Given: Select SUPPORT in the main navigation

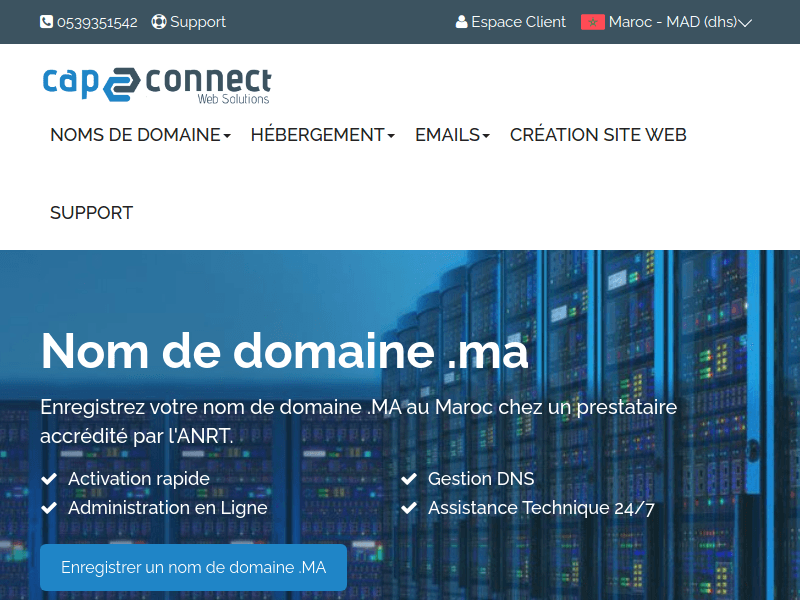Looking at the screenshot, I should pos(91,212).
